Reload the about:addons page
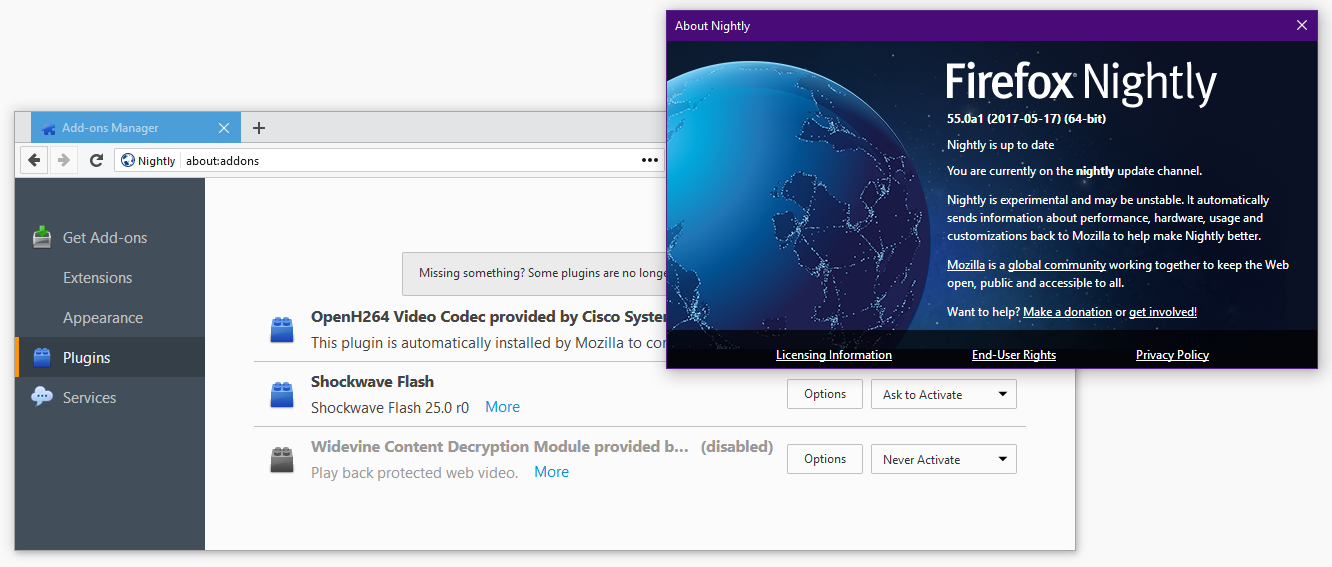The image size is (1332, 567). 96,160
